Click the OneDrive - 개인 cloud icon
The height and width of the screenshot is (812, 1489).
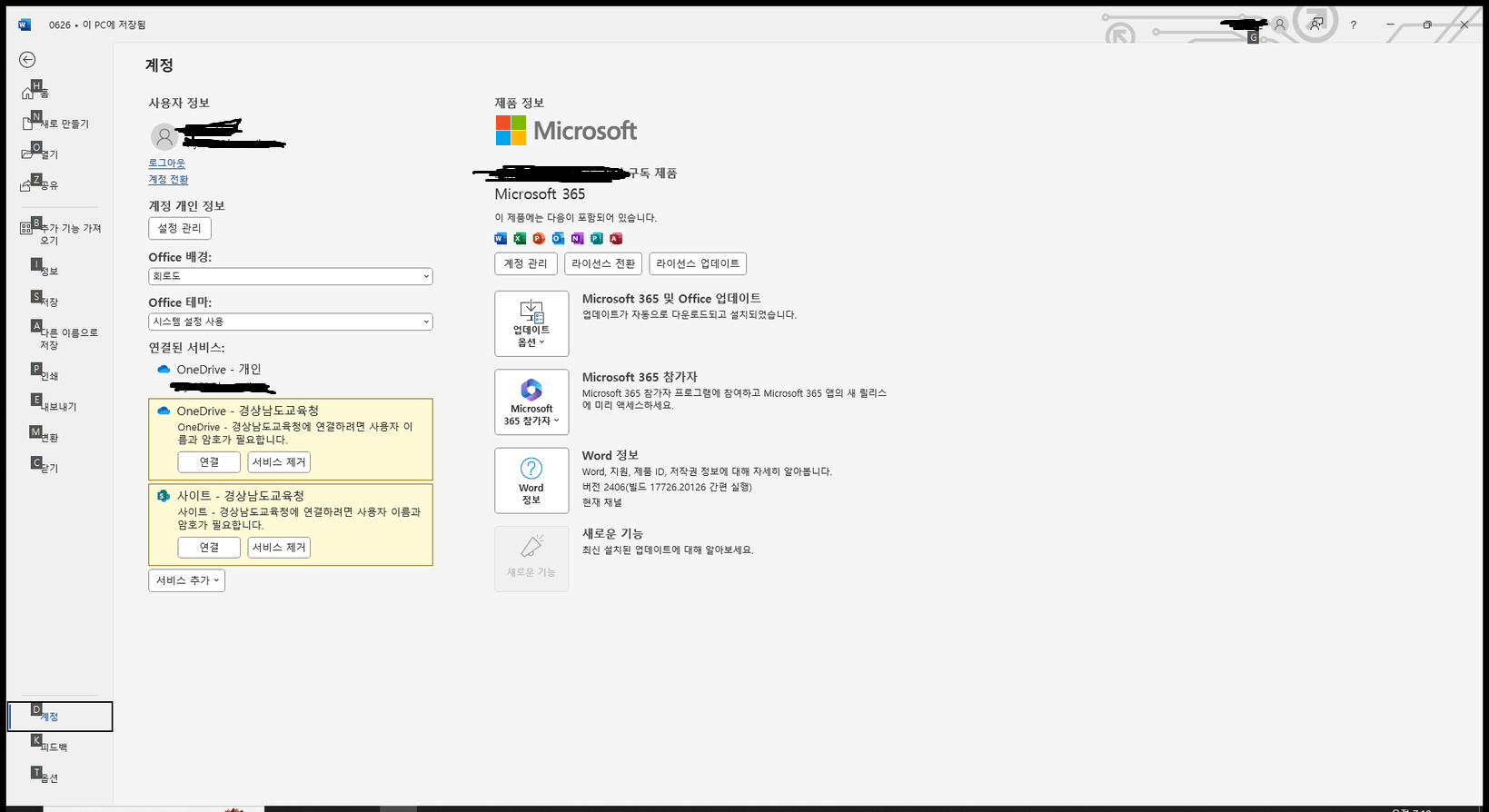[164, 370]
